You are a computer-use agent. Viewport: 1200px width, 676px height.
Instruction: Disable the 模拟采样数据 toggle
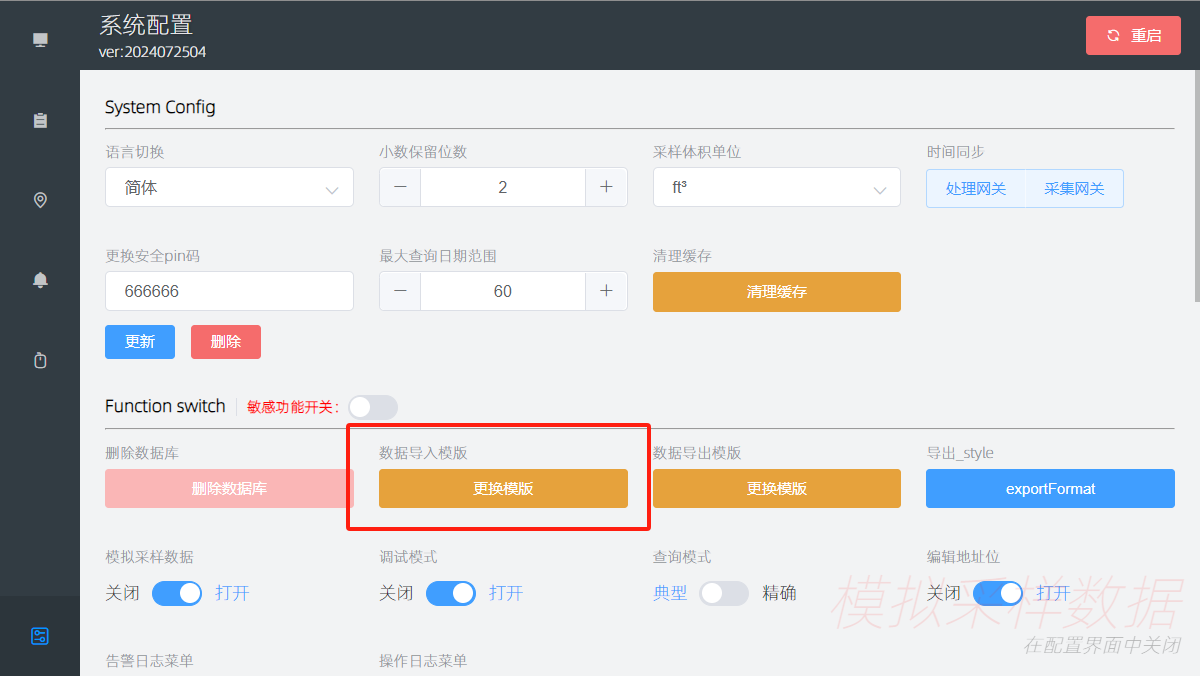177,593
